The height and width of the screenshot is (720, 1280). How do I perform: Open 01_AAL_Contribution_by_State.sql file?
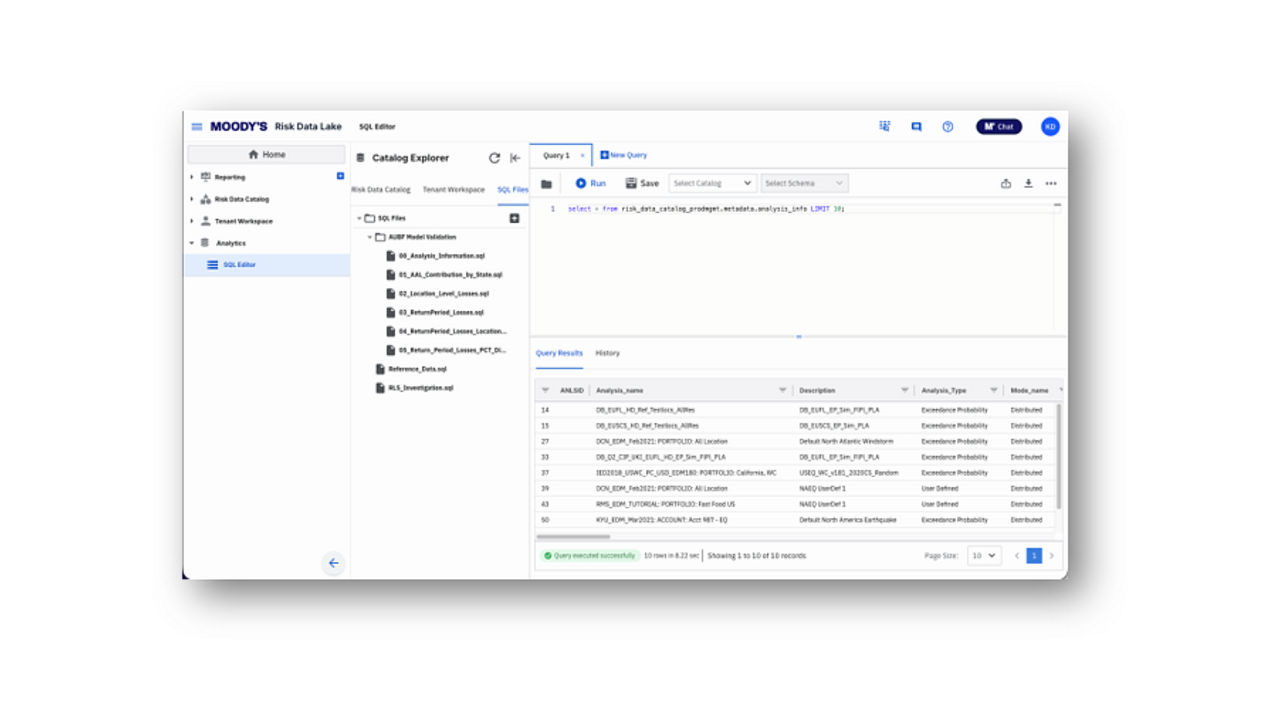(x=450, y=275)
